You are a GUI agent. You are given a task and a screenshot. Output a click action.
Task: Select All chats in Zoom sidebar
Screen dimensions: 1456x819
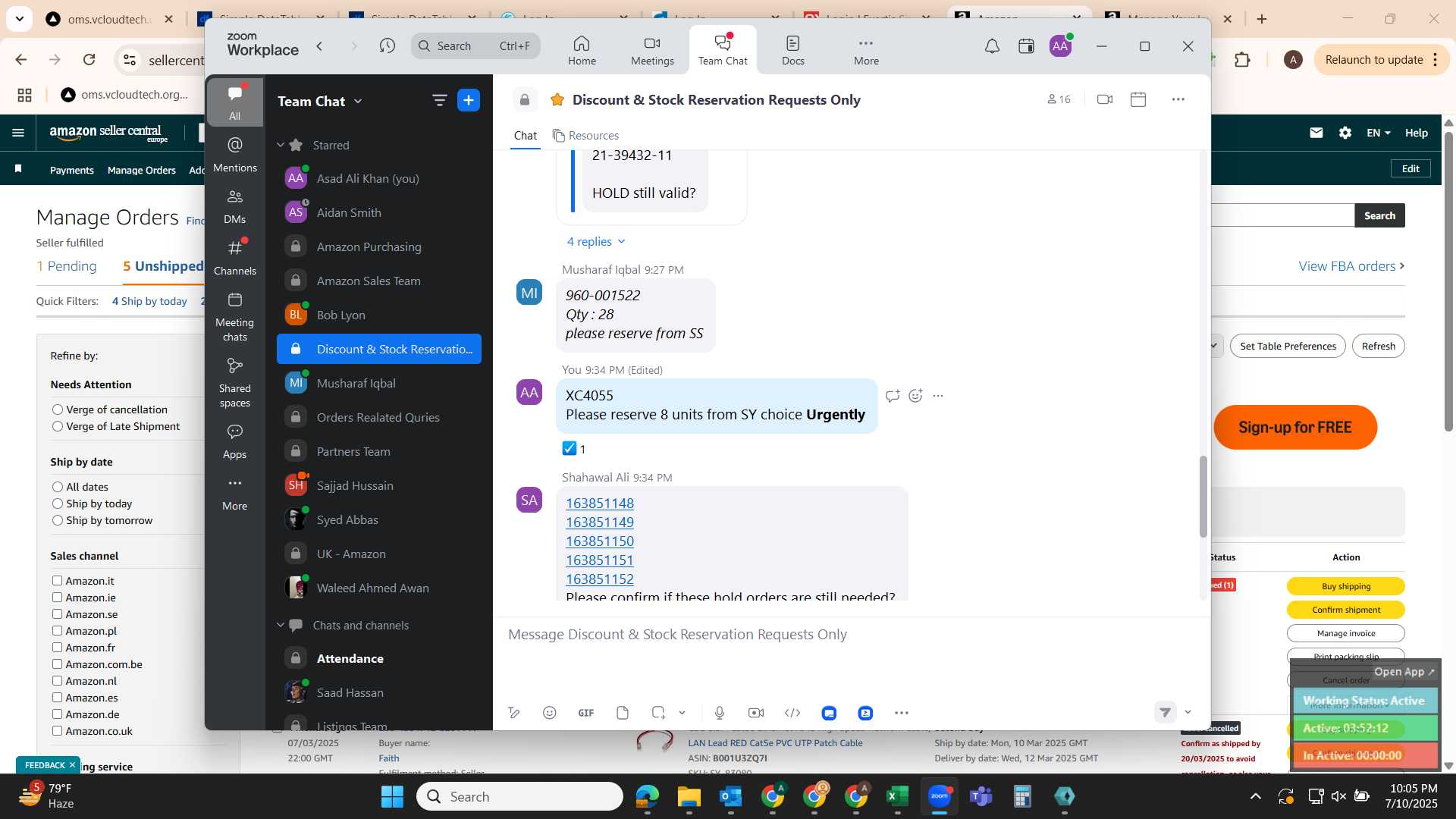[235, 102]
